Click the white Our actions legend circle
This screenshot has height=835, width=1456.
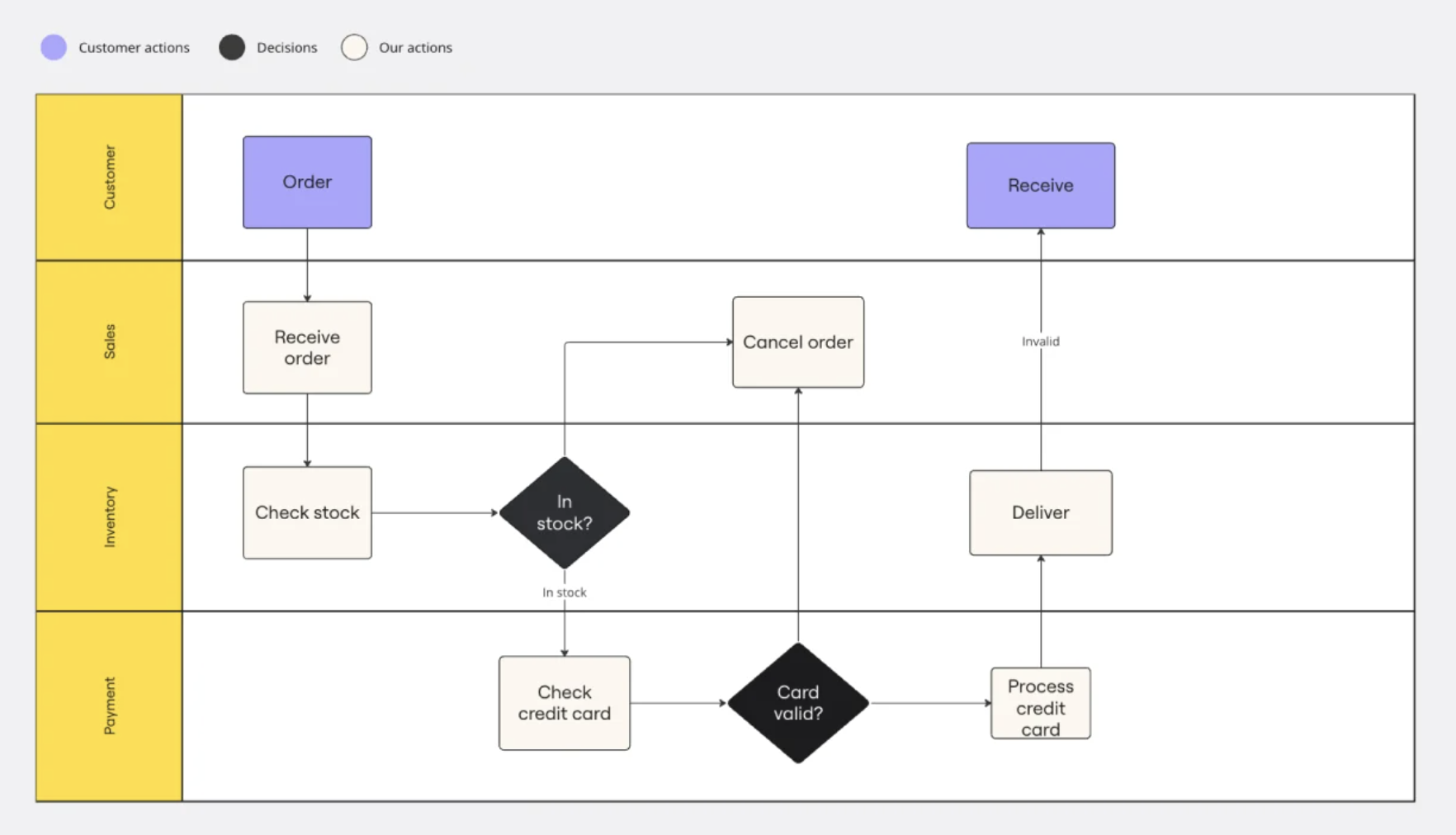coord(354,48)
